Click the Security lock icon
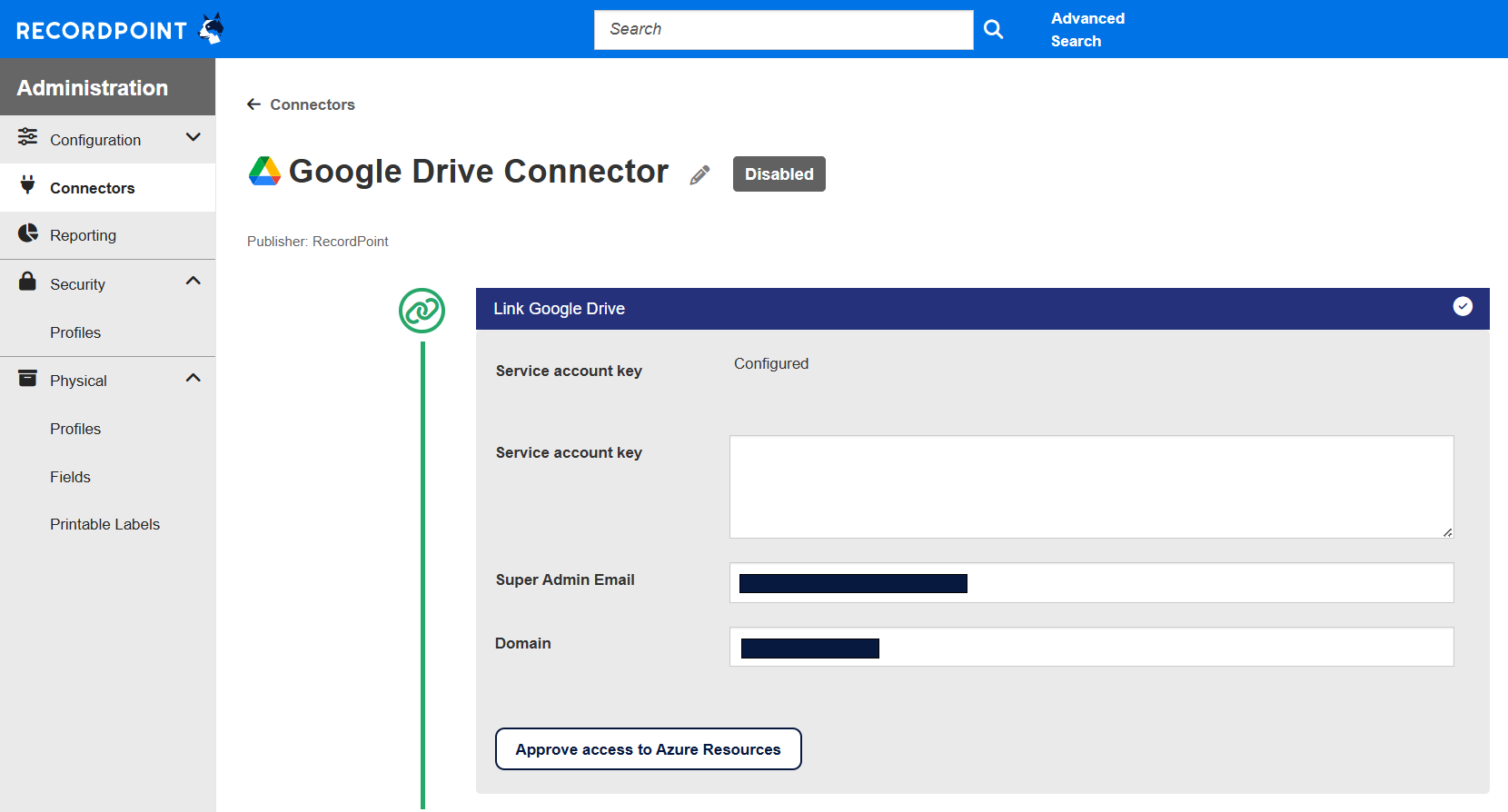 pyautogui.click(x=28, y=281)
